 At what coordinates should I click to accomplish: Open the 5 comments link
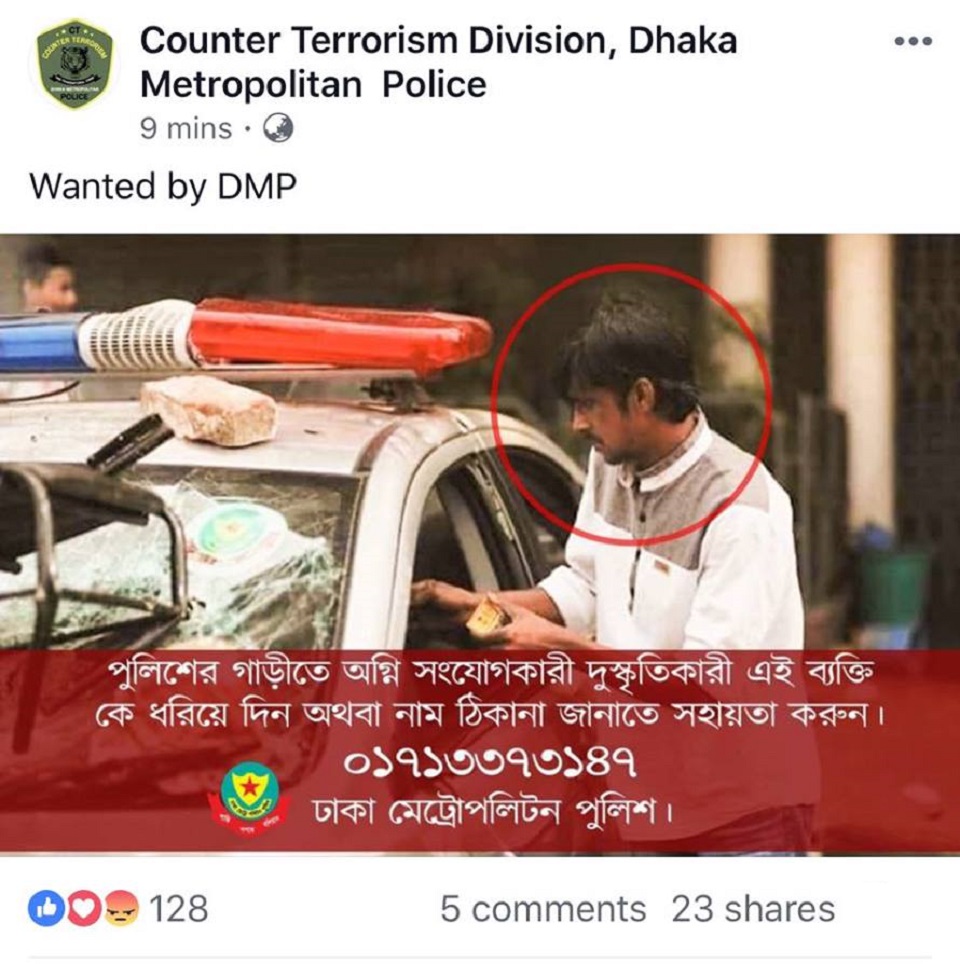tap(543, 909)
